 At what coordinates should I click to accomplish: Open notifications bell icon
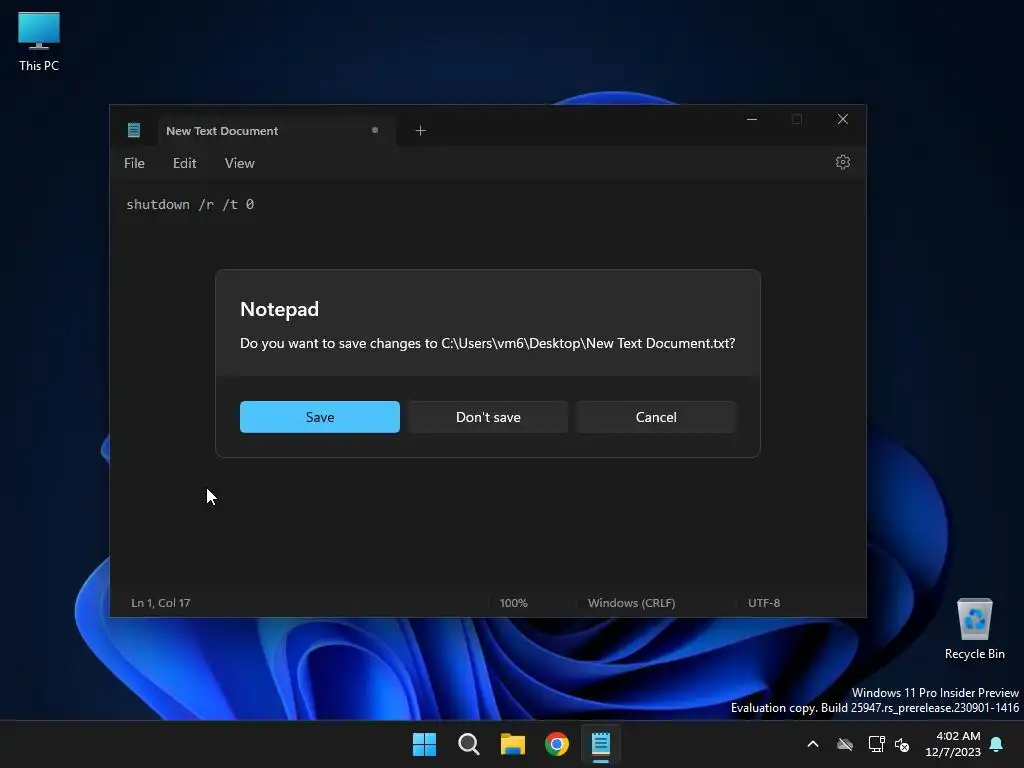(x=997, y=744)
